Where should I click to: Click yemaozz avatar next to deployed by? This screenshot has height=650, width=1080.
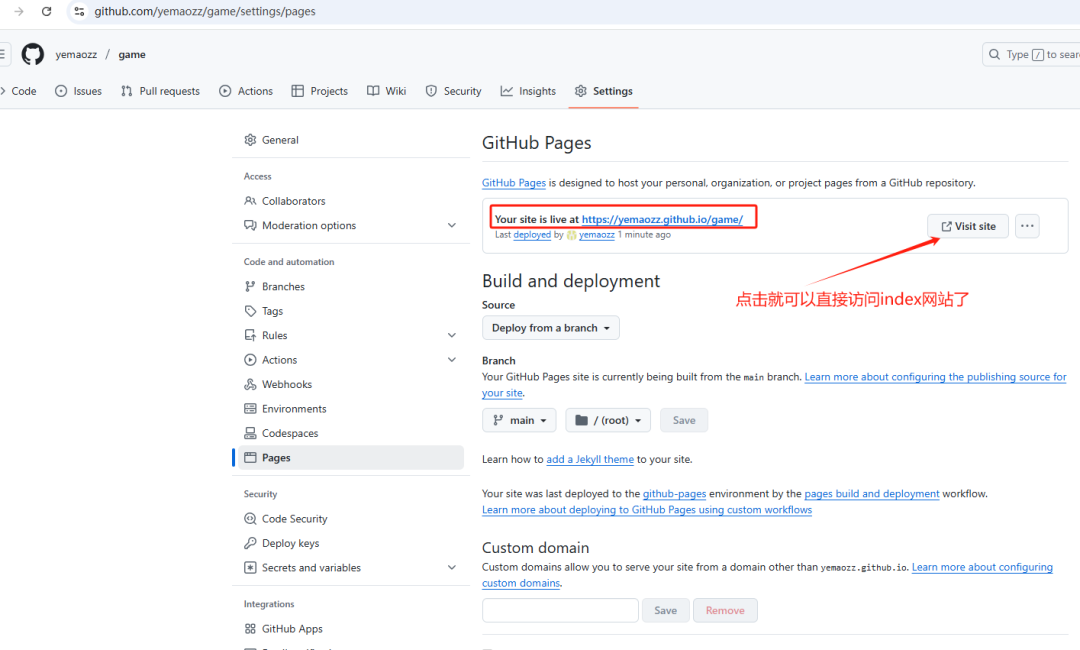pyautogui.click(x=572, y=235)
